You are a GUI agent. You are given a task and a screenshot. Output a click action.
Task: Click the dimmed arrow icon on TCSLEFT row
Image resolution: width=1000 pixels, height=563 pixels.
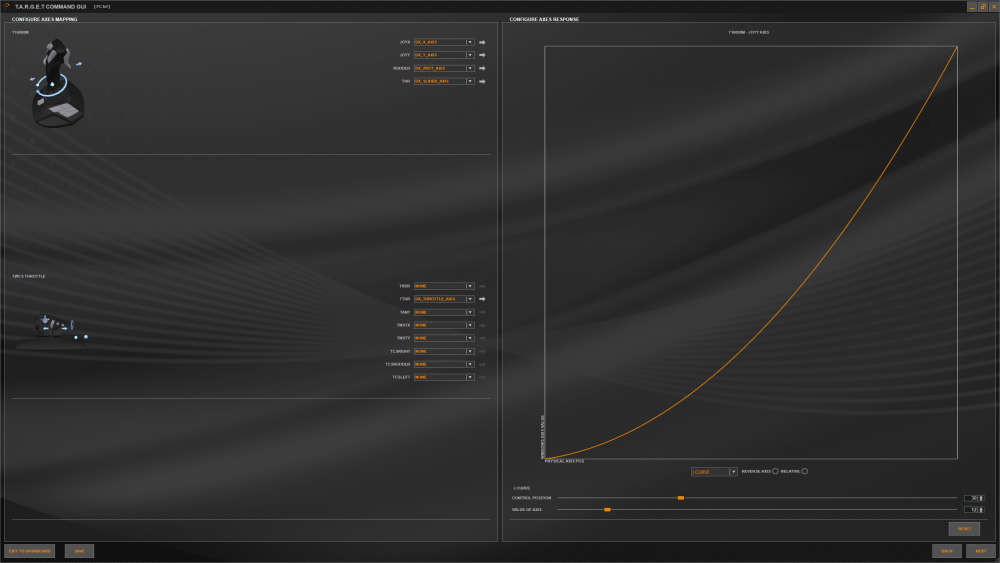tap(482, 377)
